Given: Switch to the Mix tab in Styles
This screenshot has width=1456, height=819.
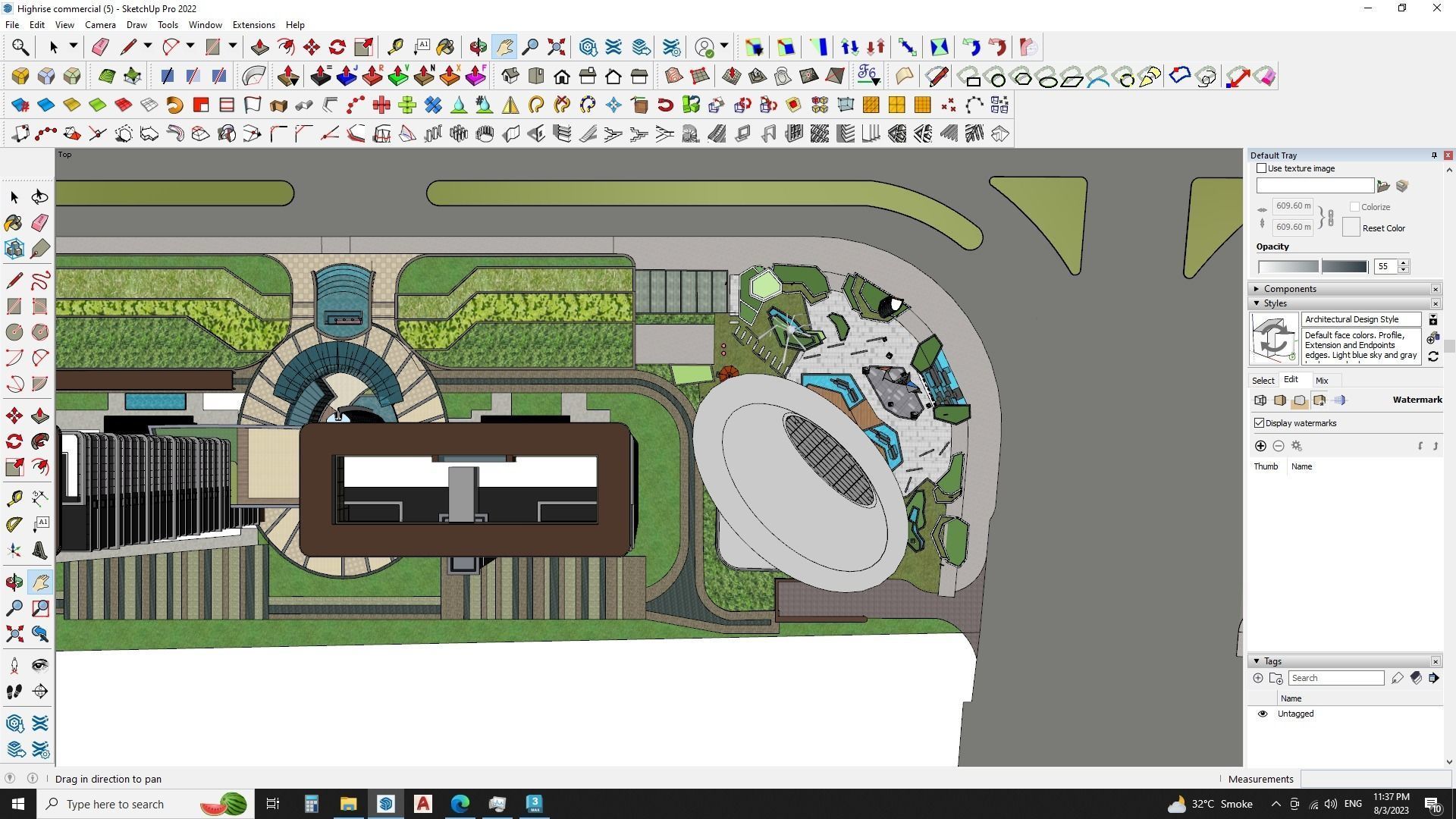Looking at the screenshot, I should tap(1322, 381).
